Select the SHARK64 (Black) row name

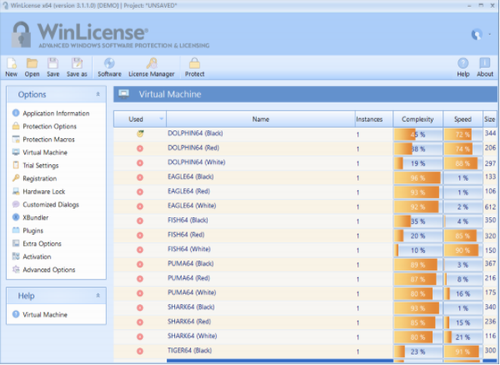click(x=191, y=307)
